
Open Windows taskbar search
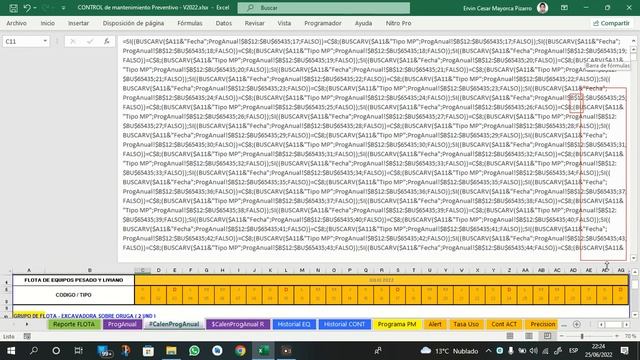(34, 351)
